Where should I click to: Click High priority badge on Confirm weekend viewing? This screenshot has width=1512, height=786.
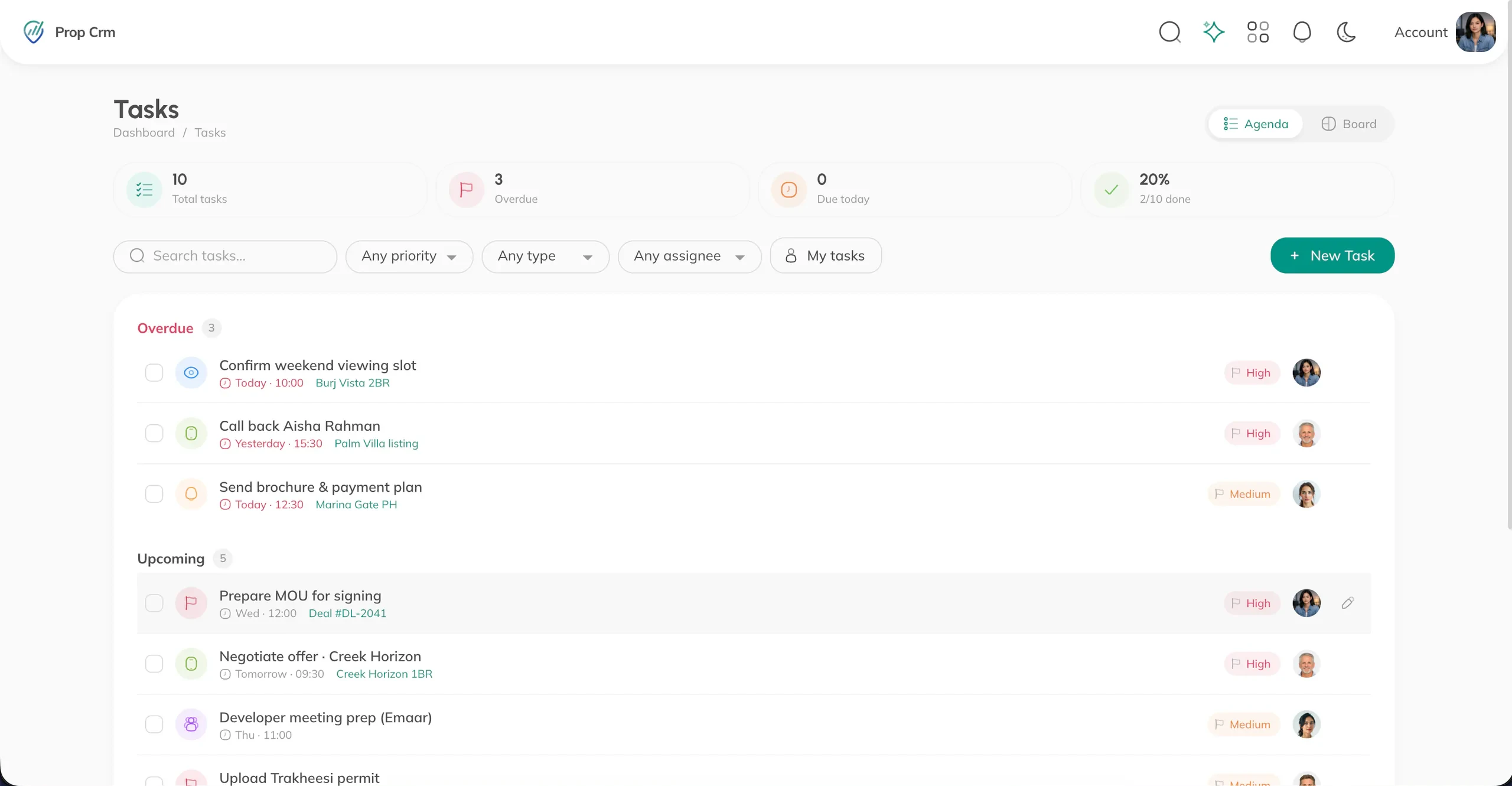tap(1252, 373)
